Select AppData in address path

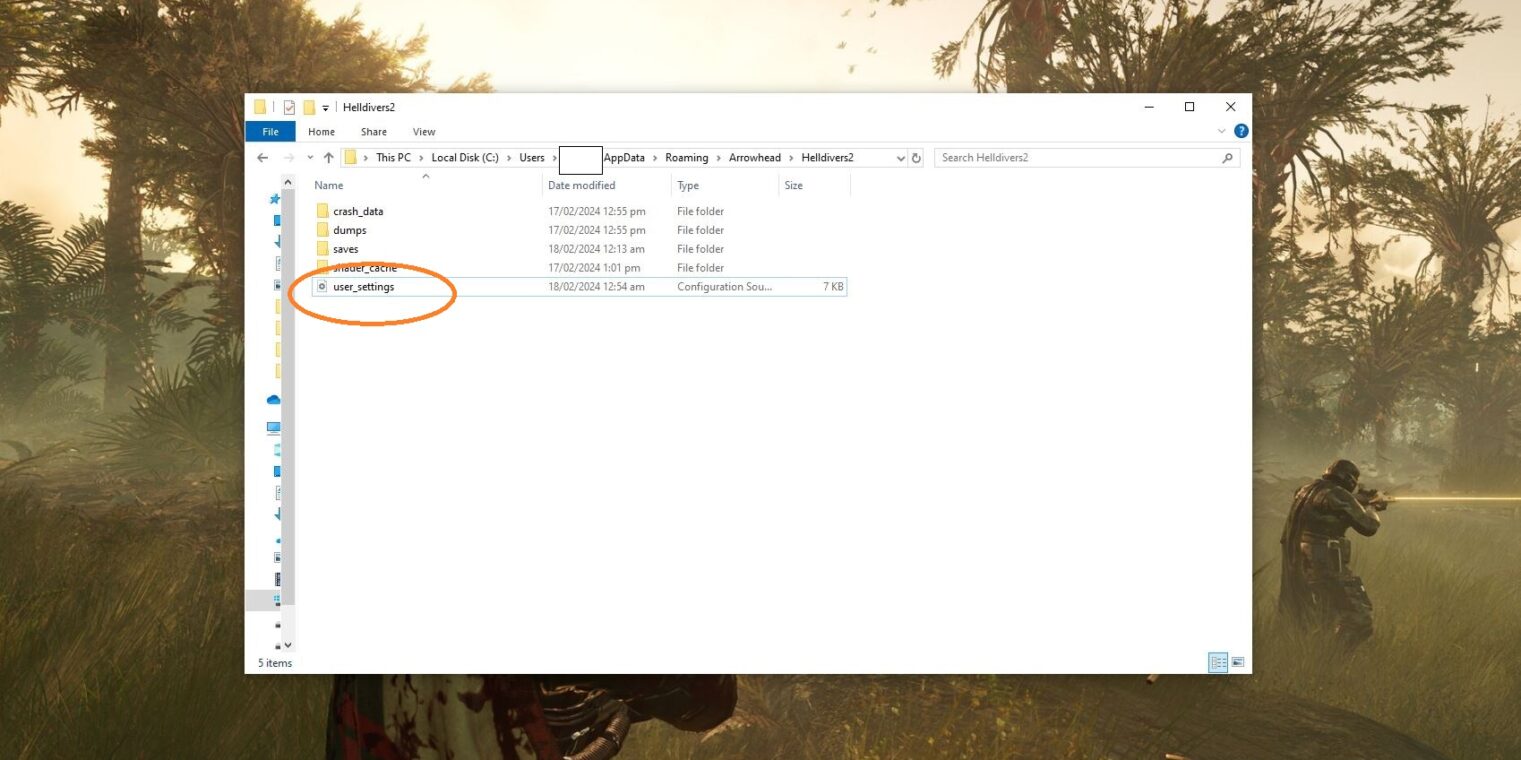pos(624,158)
